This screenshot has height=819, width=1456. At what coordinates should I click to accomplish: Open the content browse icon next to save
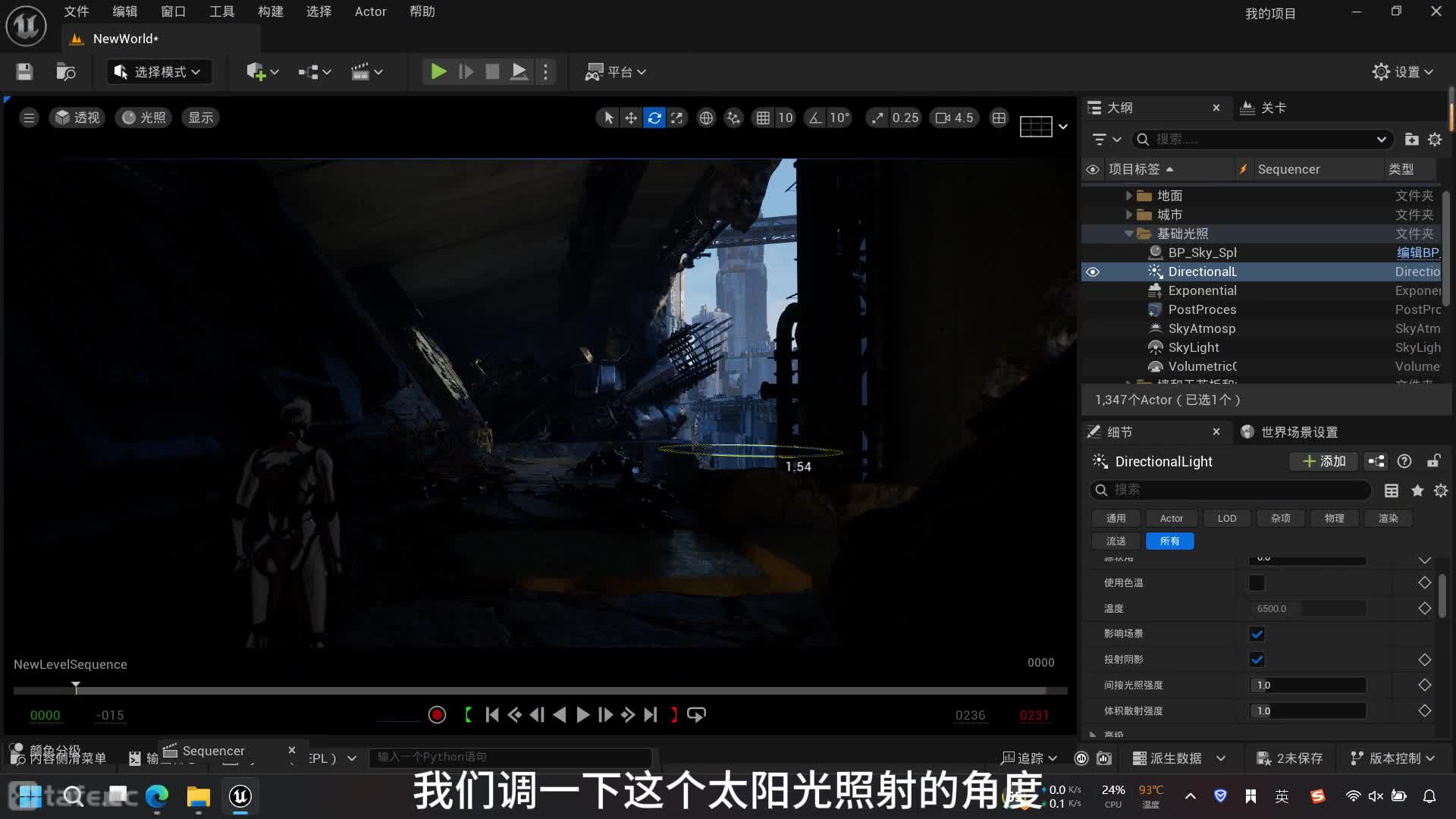coord(66,72)
